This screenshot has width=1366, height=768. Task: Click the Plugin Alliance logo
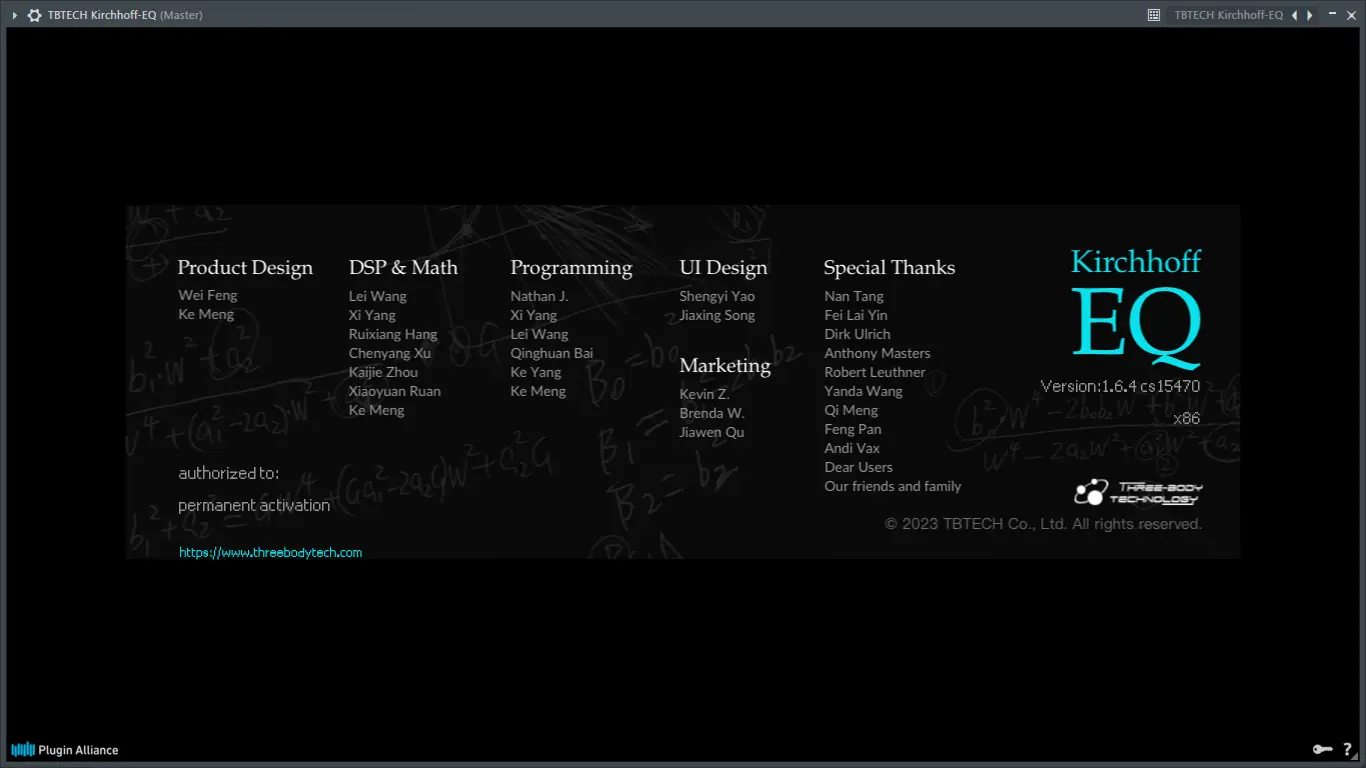coord(65,749)
